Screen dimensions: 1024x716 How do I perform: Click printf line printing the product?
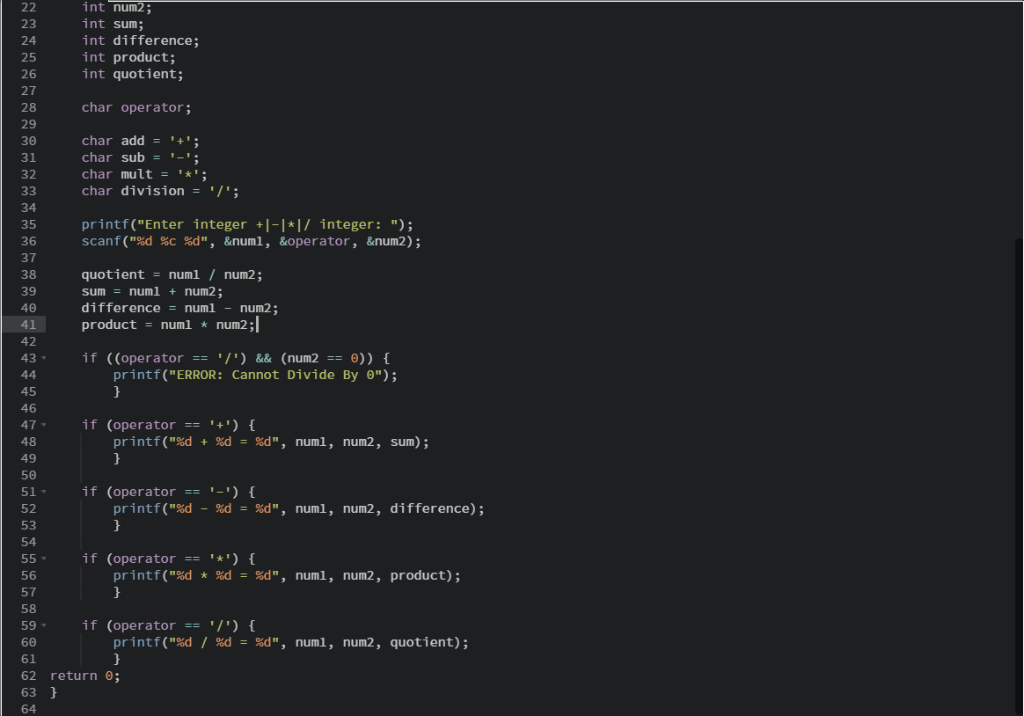pyautogui.click(x=287, y=576)
